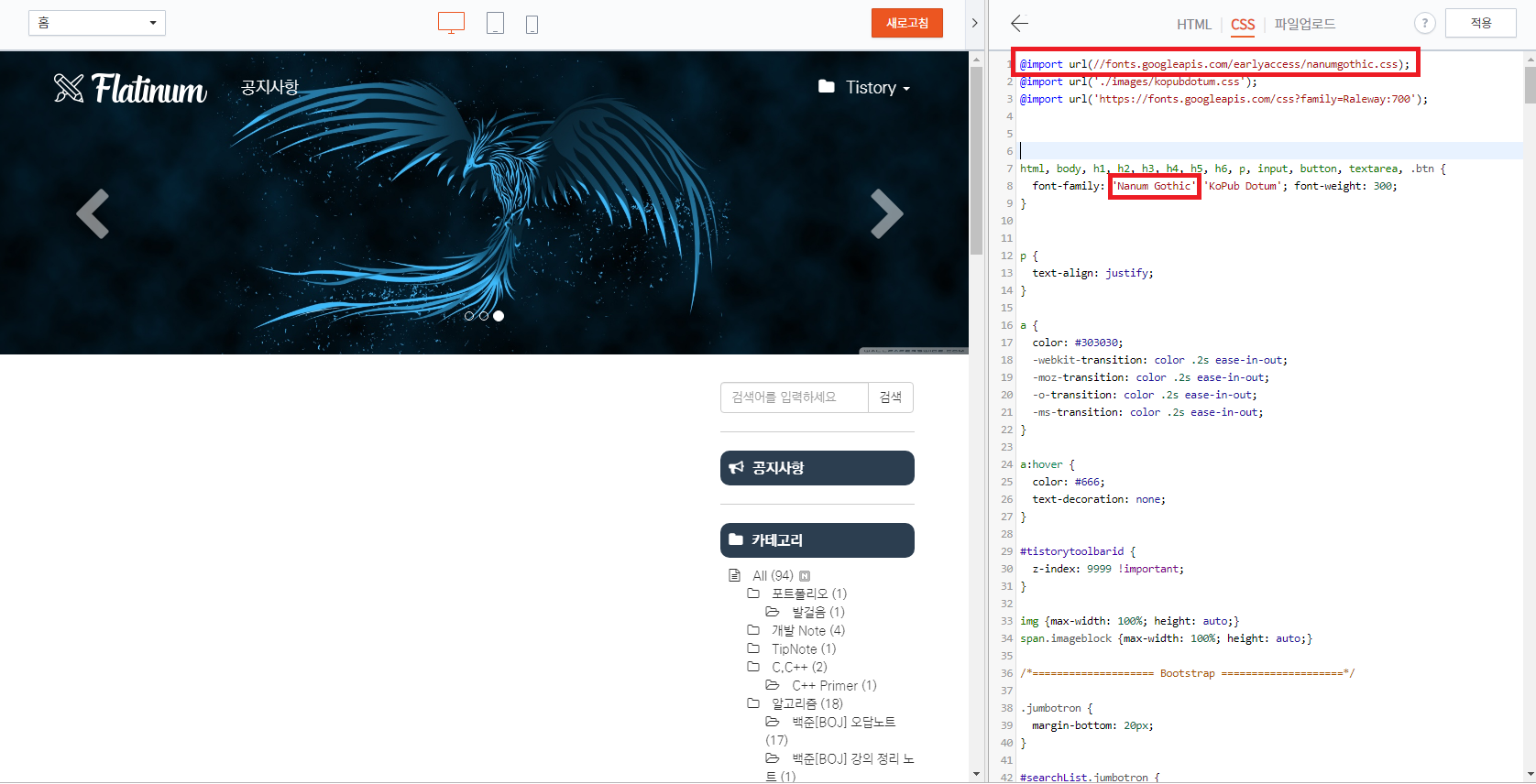Click the 'a:hover {' selector line
Screen dimensions: 1536x784
point(1048,464)
